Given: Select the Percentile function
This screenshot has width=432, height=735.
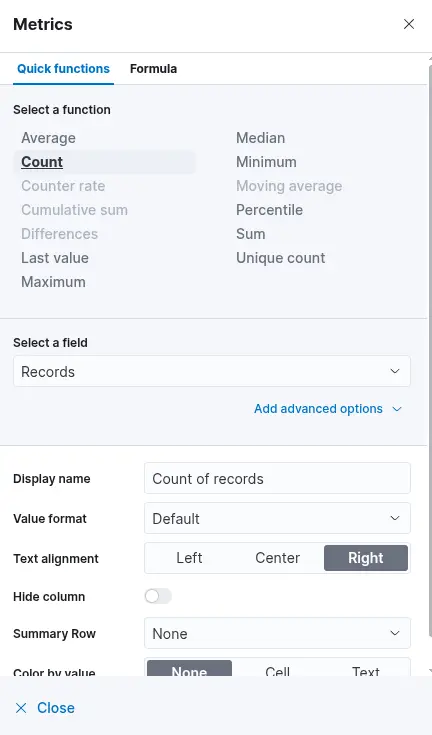Looking at the screenshot, I should coord(269,210).
